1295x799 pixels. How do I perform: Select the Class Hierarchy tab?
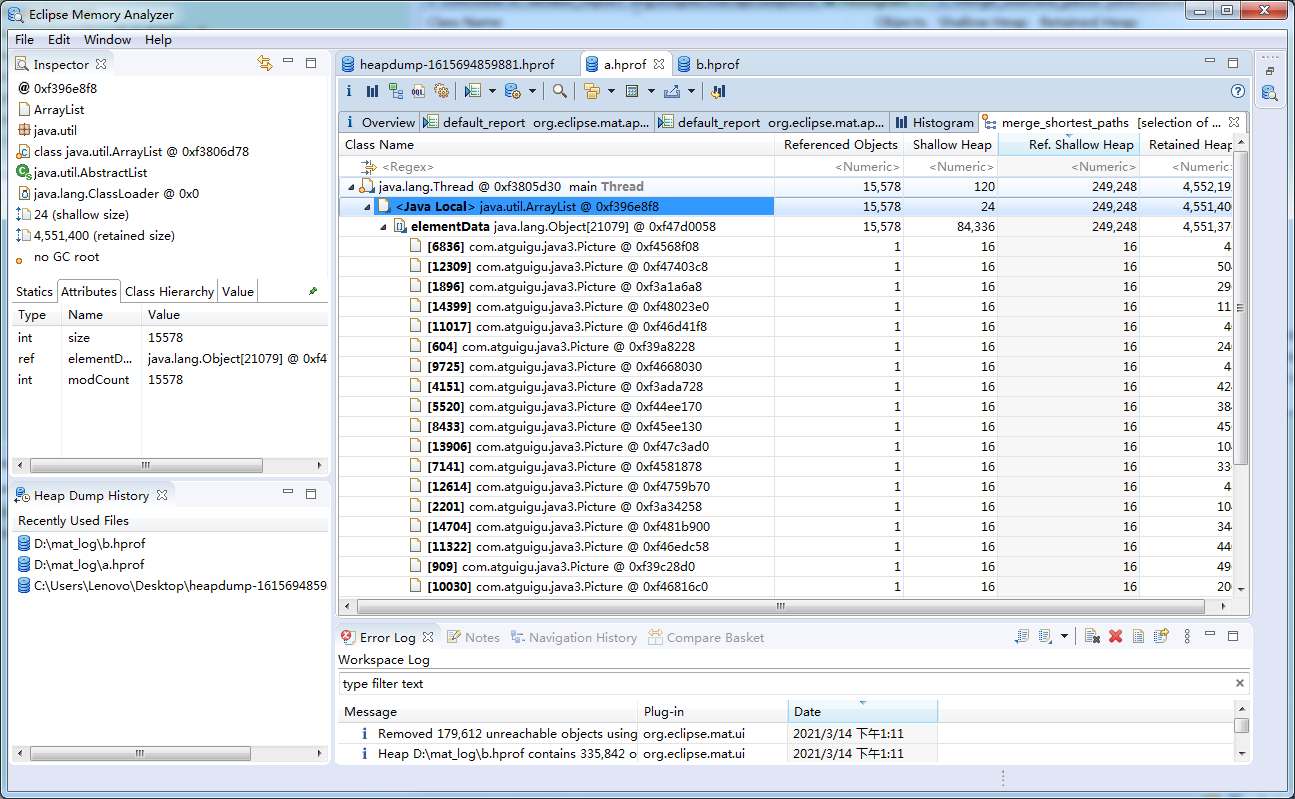[169, 291]
